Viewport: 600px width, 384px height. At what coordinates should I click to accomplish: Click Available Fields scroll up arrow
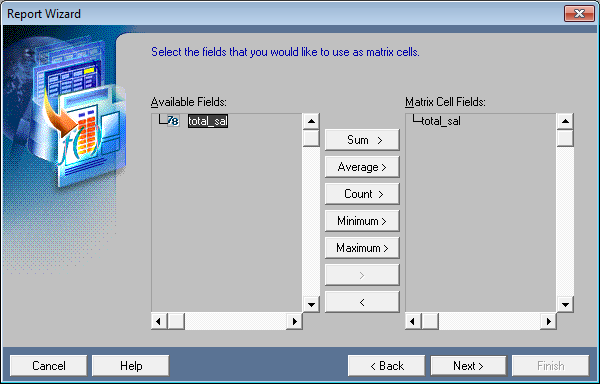[311, 122]
